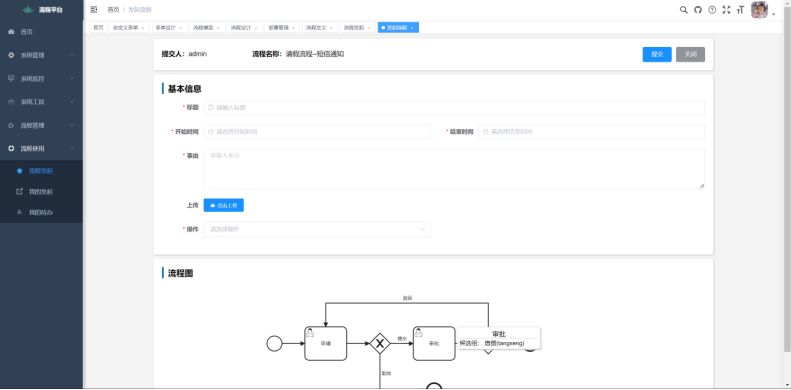Toggle fullscreen with the expand icon
Image resolution: width=791 pixels, height=390 pixels.
pyautogui.click(x=726, y=10)
